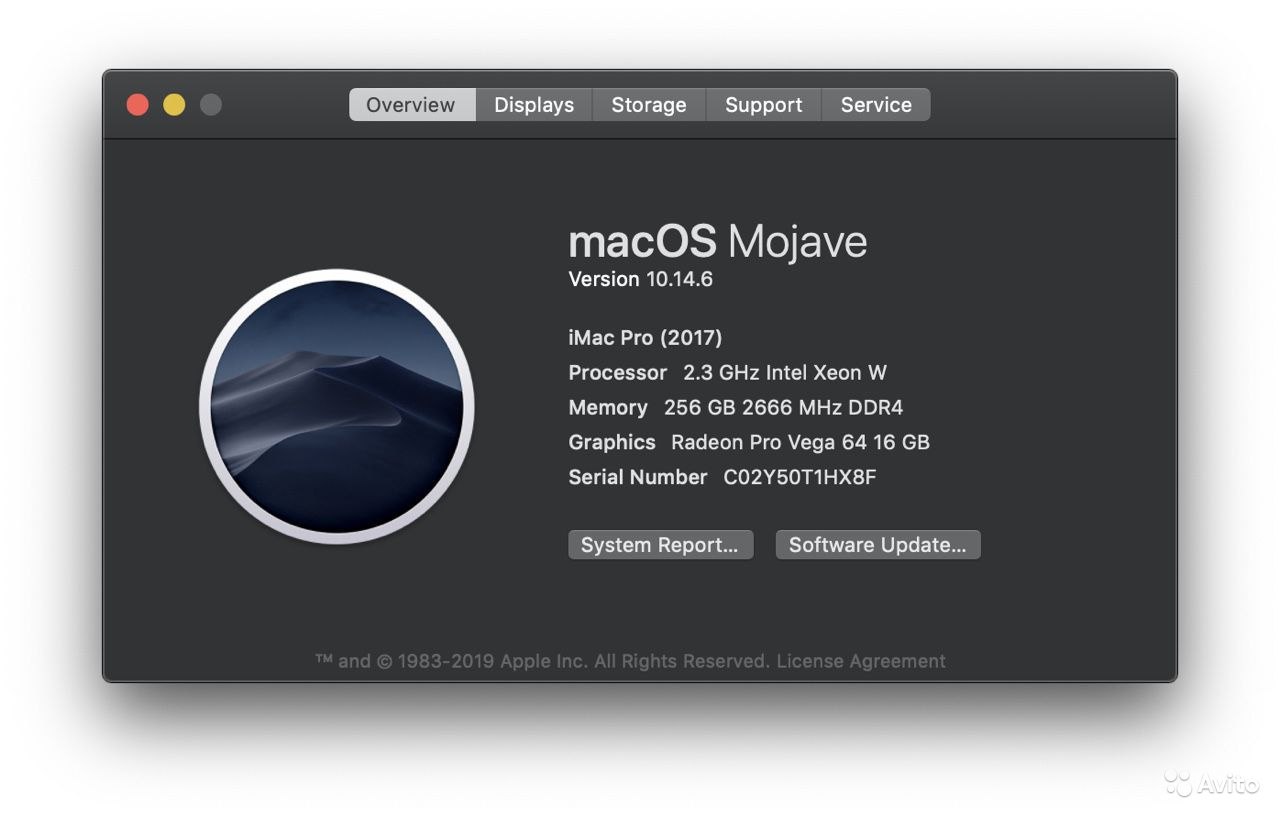1280x818 pixels.
Task: Open the Displays tab
Action: 534,105
